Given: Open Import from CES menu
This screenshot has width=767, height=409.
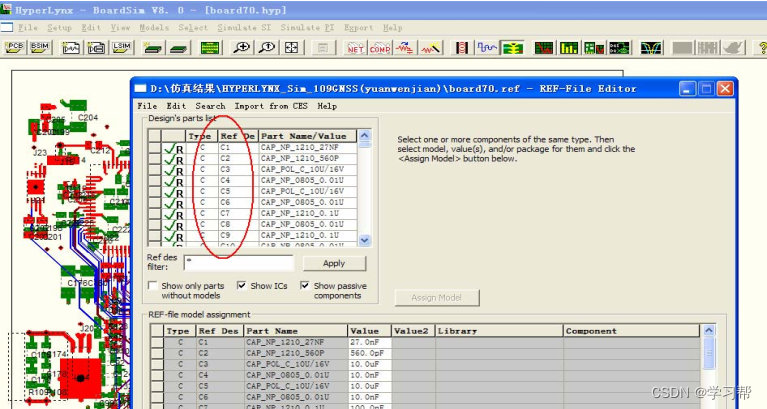Looking at the screenshot, I should click(x=271, y=106).
